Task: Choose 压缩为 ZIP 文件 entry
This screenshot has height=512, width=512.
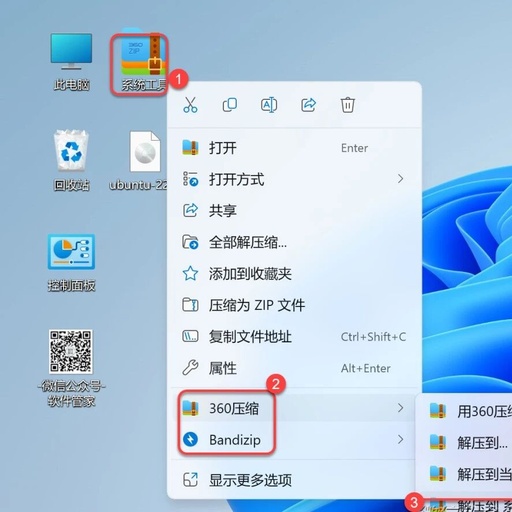Action: click(294, 305)
